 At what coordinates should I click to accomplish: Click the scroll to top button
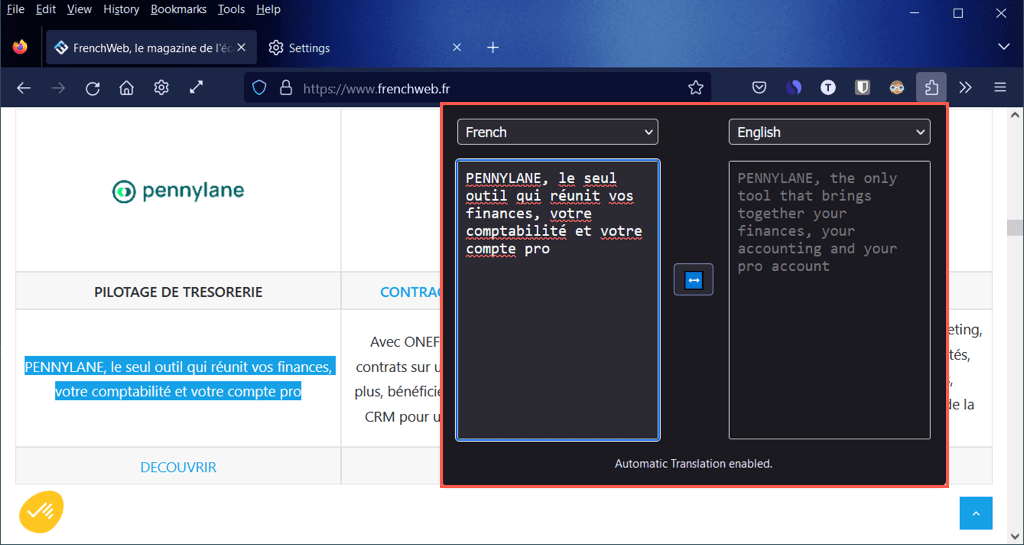point(976,513)
